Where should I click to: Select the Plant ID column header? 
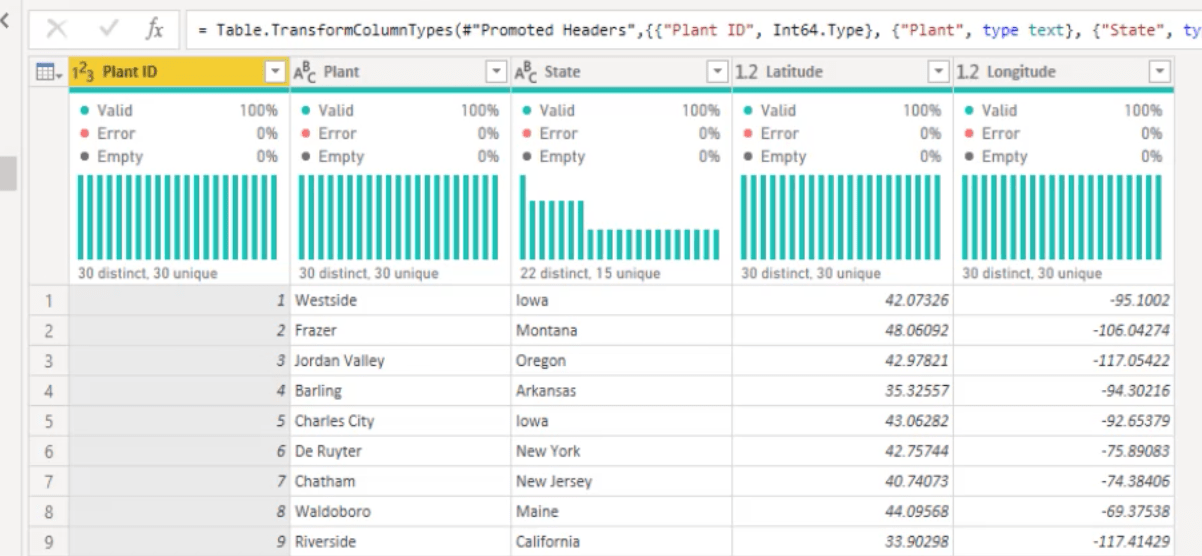[x=179, y=72]
